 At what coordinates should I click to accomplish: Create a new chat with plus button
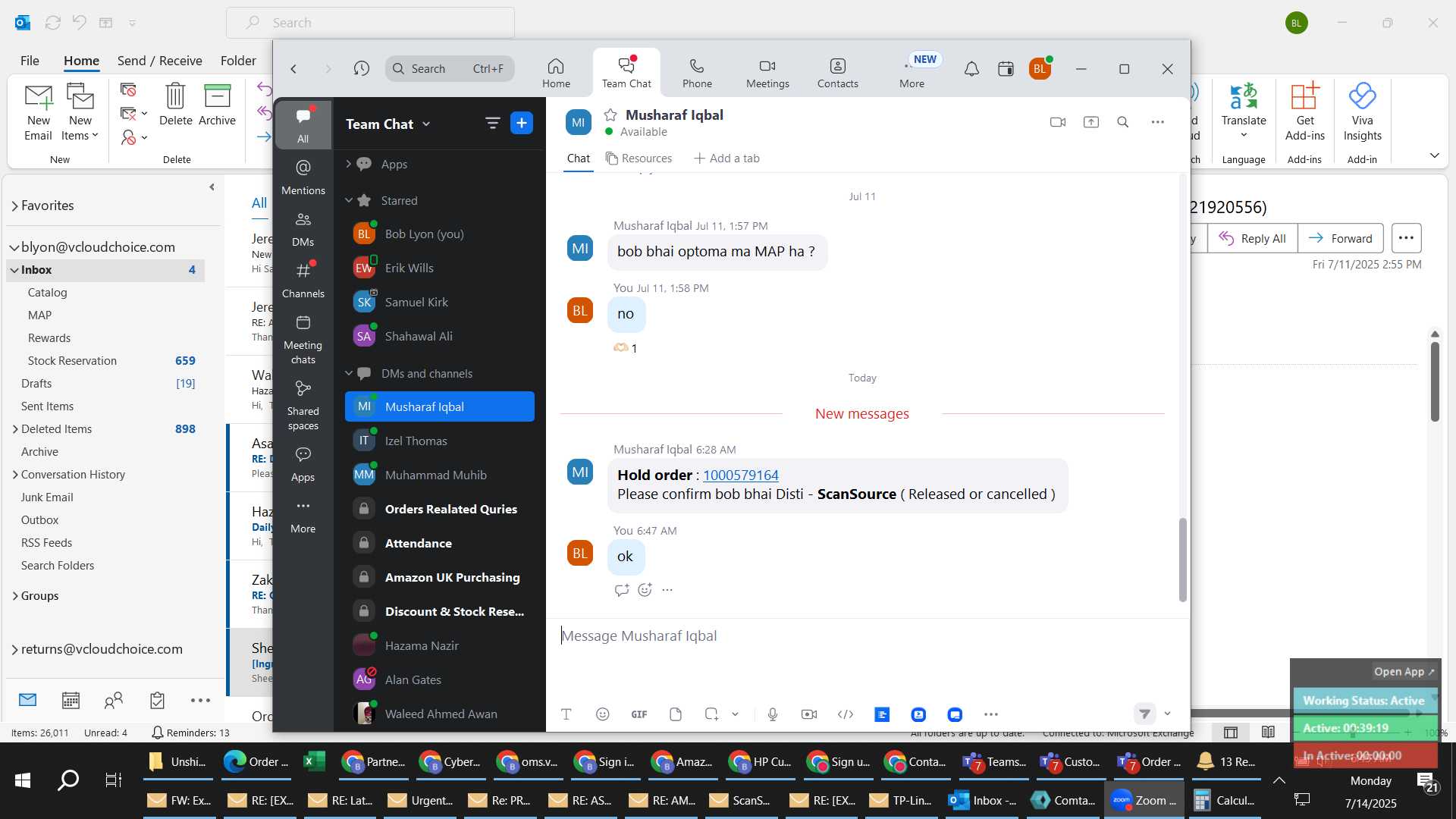[x=522, y=123]
